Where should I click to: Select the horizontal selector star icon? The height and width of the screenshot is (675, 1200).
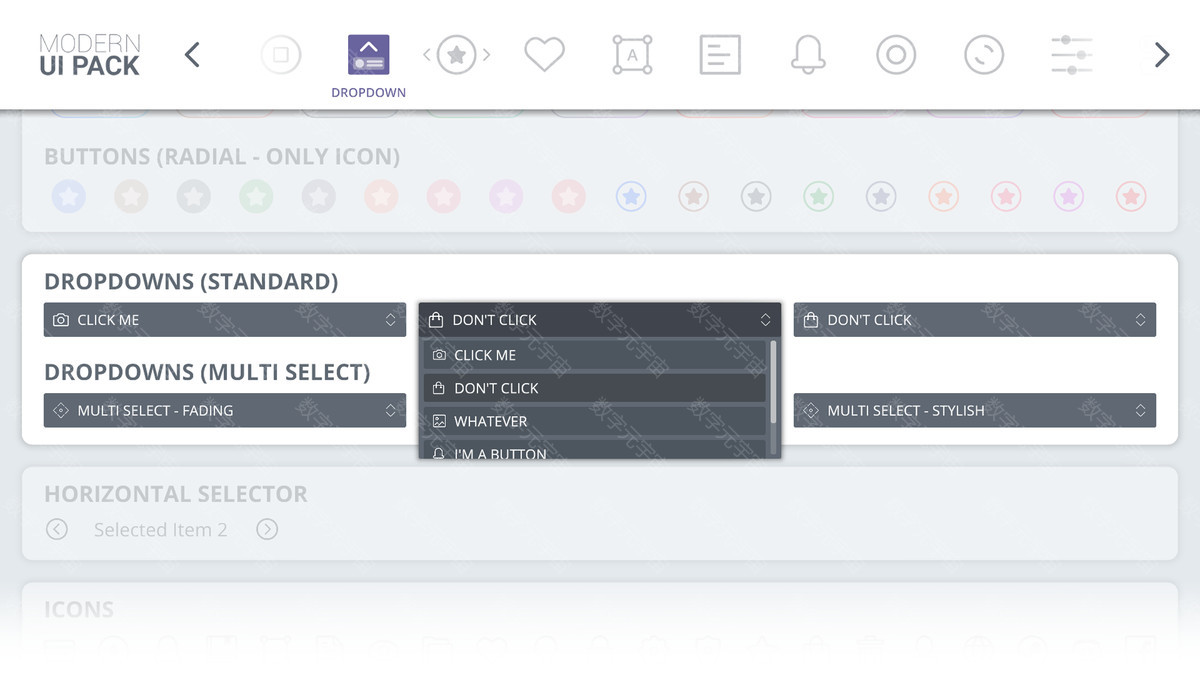pos(456,55)
